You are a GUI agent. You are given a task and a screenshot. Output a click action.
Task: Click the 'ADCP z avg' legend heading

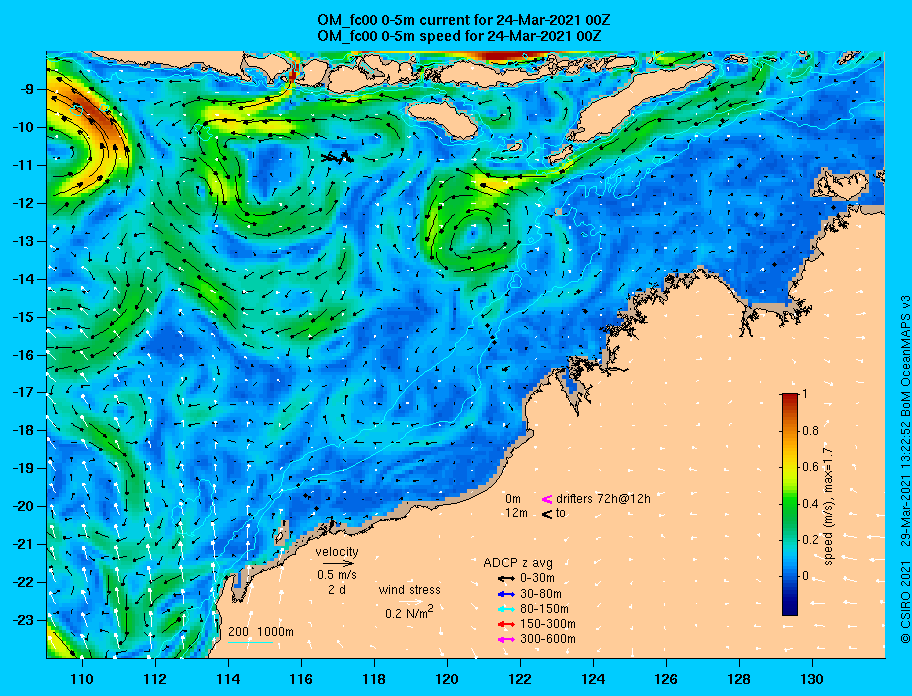pos(518,563)
